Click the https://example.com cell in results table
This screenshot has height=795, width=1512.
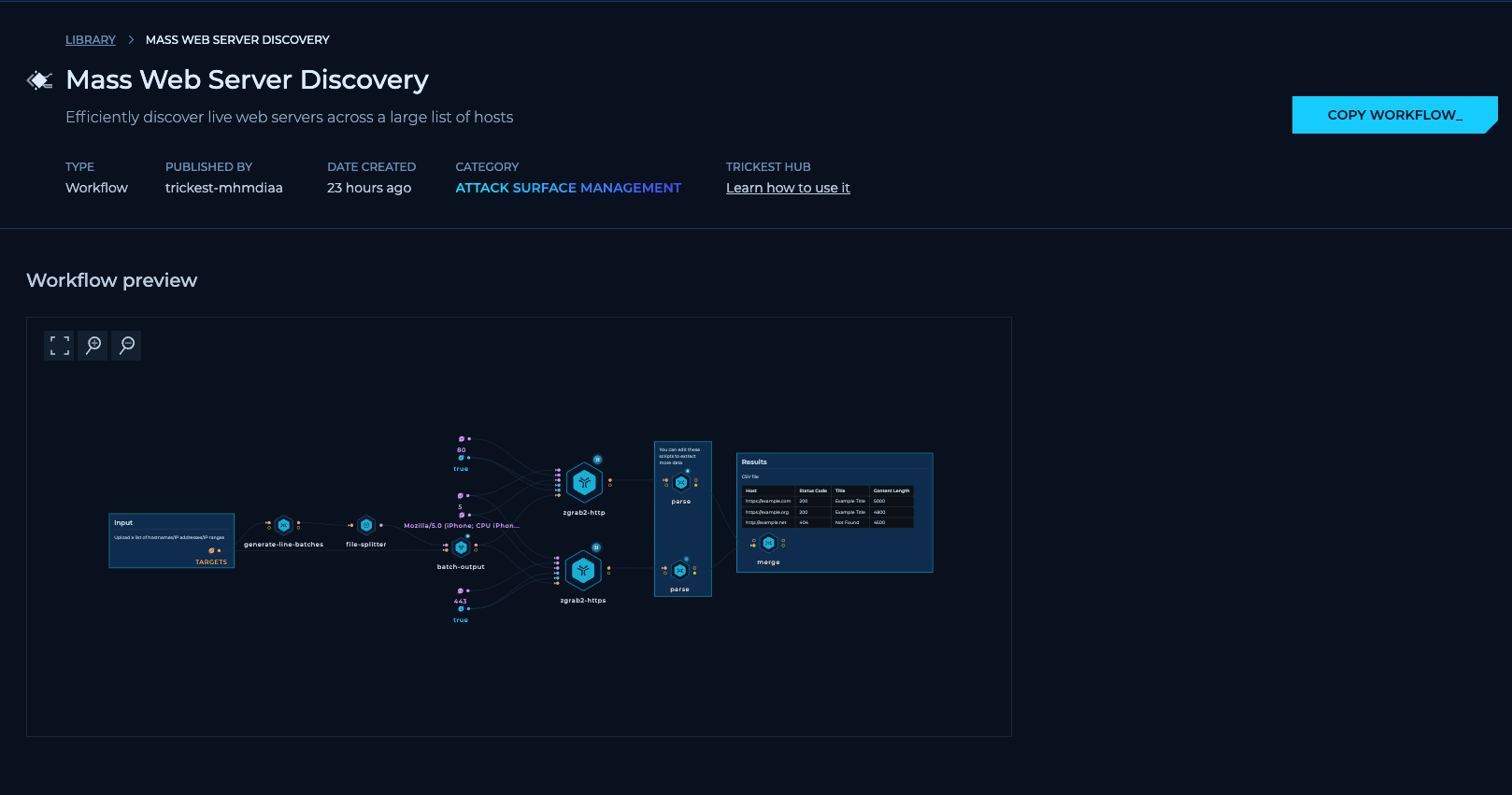tap(768, 502)
